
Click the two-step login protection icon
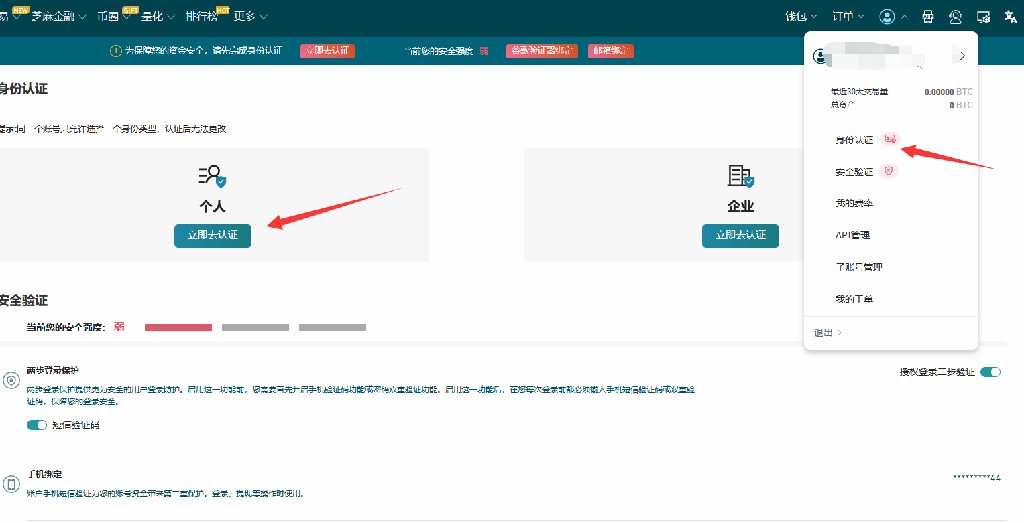11,380
